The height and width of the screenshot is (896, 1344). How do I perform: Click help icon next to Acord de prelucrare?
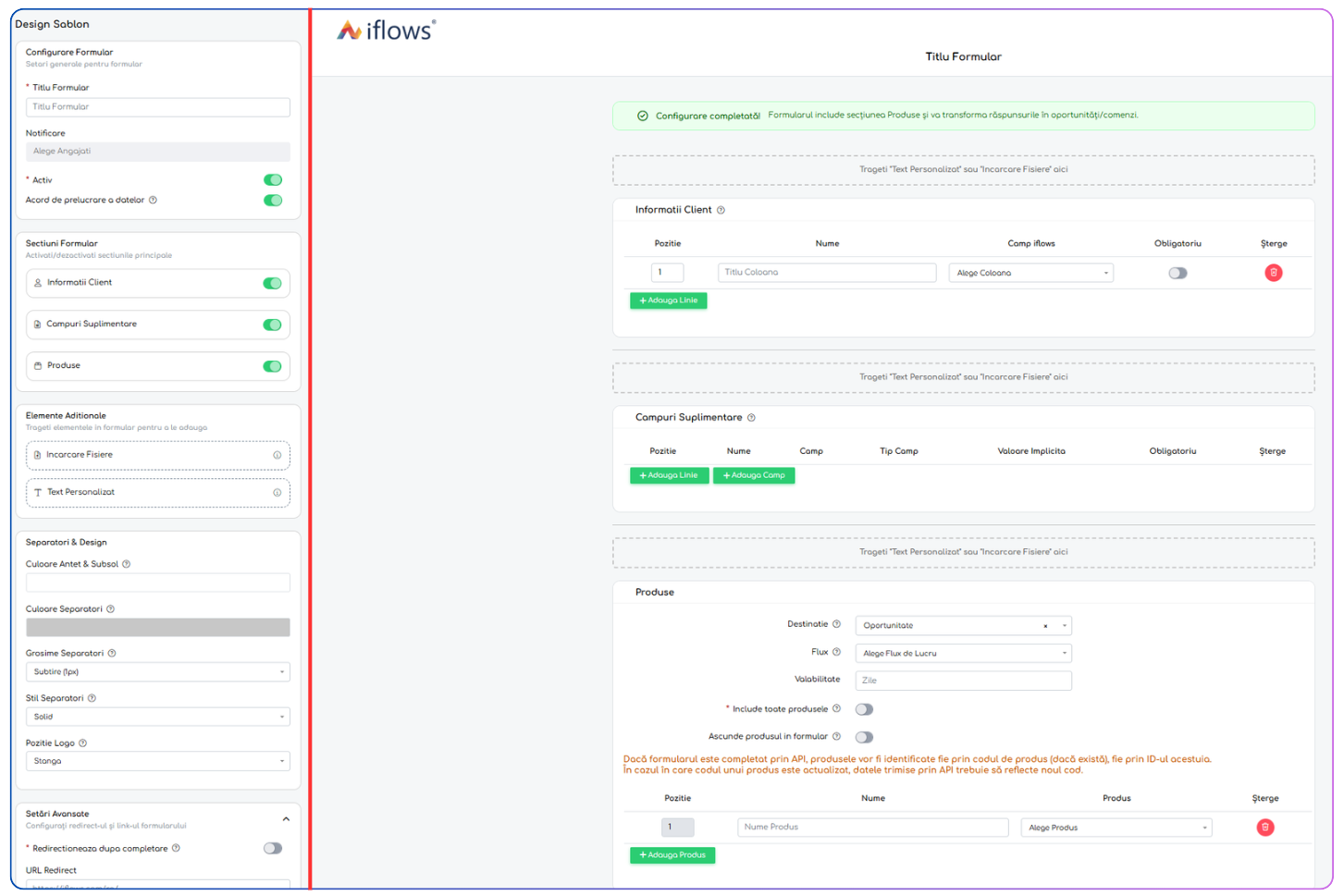(153, 200)
